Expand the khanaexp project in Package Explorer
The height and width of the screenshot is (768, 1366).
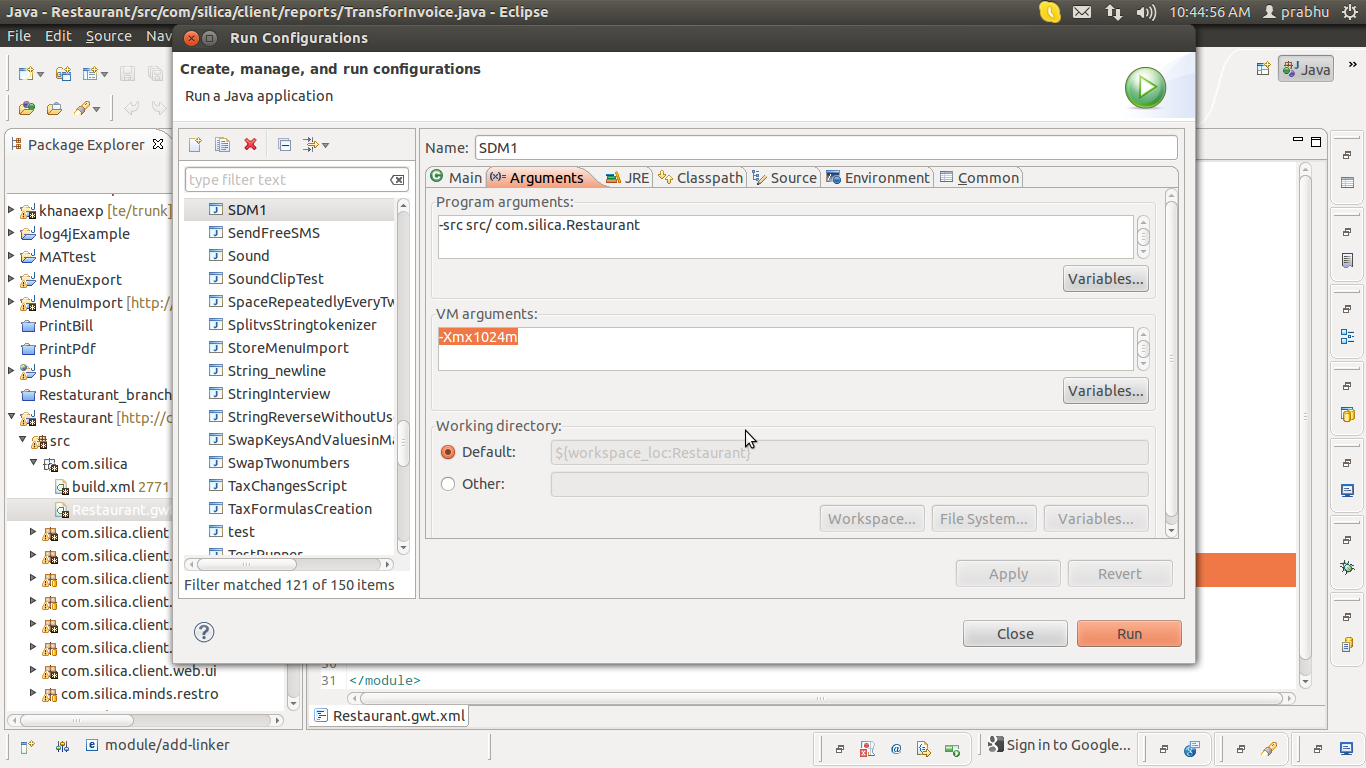(x=12, y=211)
